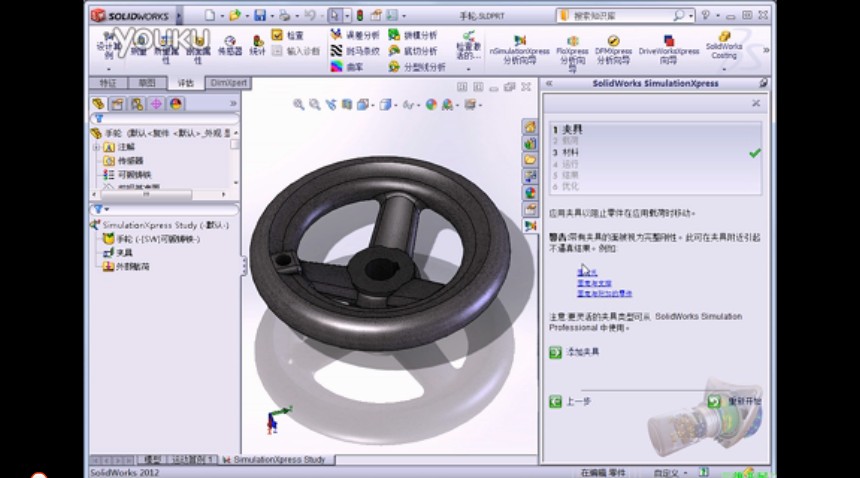Open the display style cube dropdown
The height and width of the screenshot is (478, 860).
[396, 105]
